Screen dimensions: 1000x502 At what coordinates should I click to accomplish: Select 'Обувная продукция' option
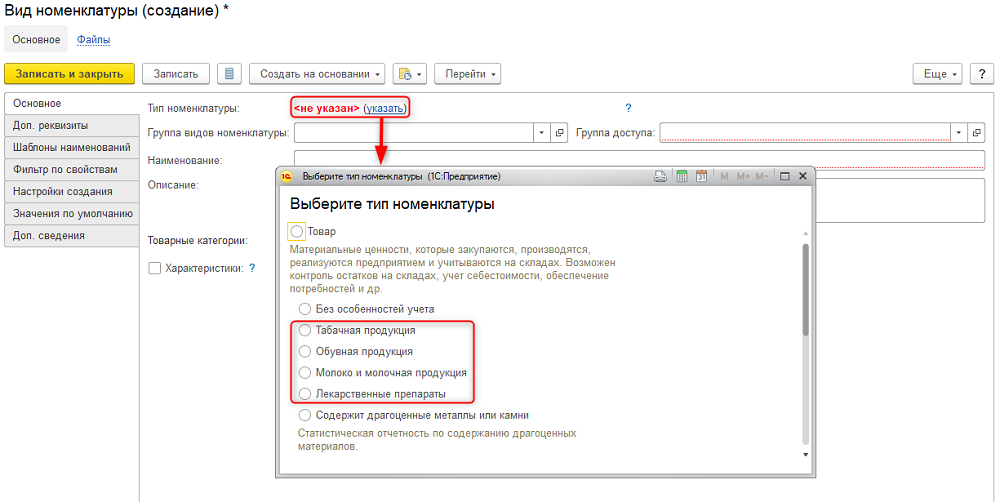click(x=305, y=351)
